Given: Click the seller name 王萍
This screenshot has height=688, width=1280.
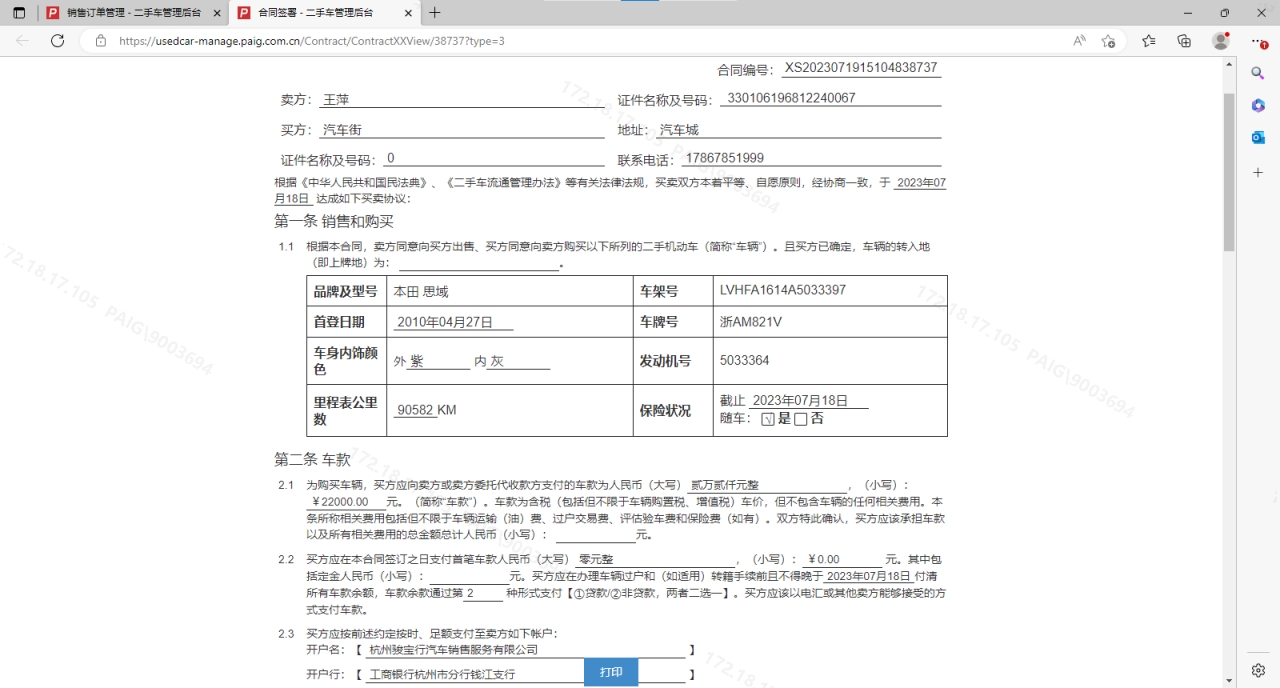Looking at the screenshot, I should (336, 100).
